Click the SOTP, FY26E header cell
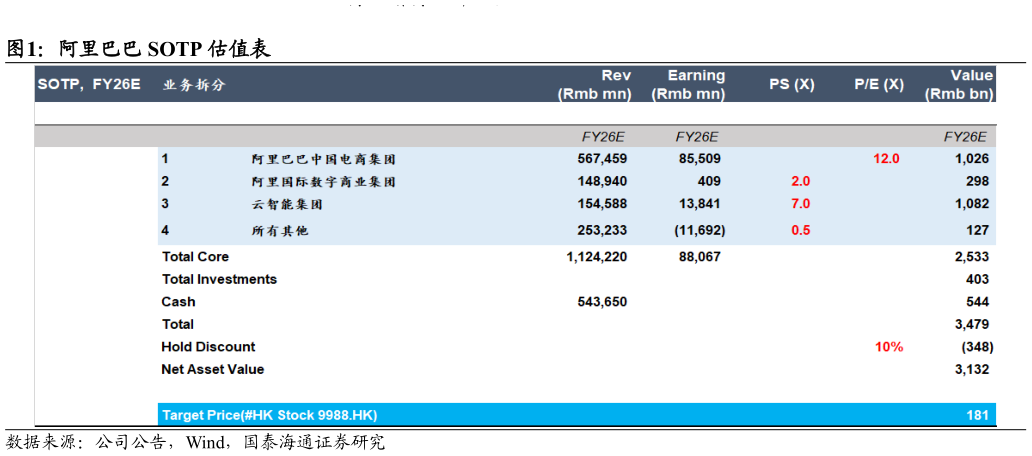The image size is (1032, 456). pos(89,85)
